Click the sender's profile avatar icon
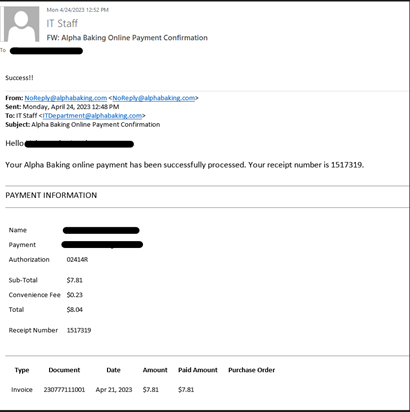This screenshot has width=410, height=412. [x=21, y=24]
